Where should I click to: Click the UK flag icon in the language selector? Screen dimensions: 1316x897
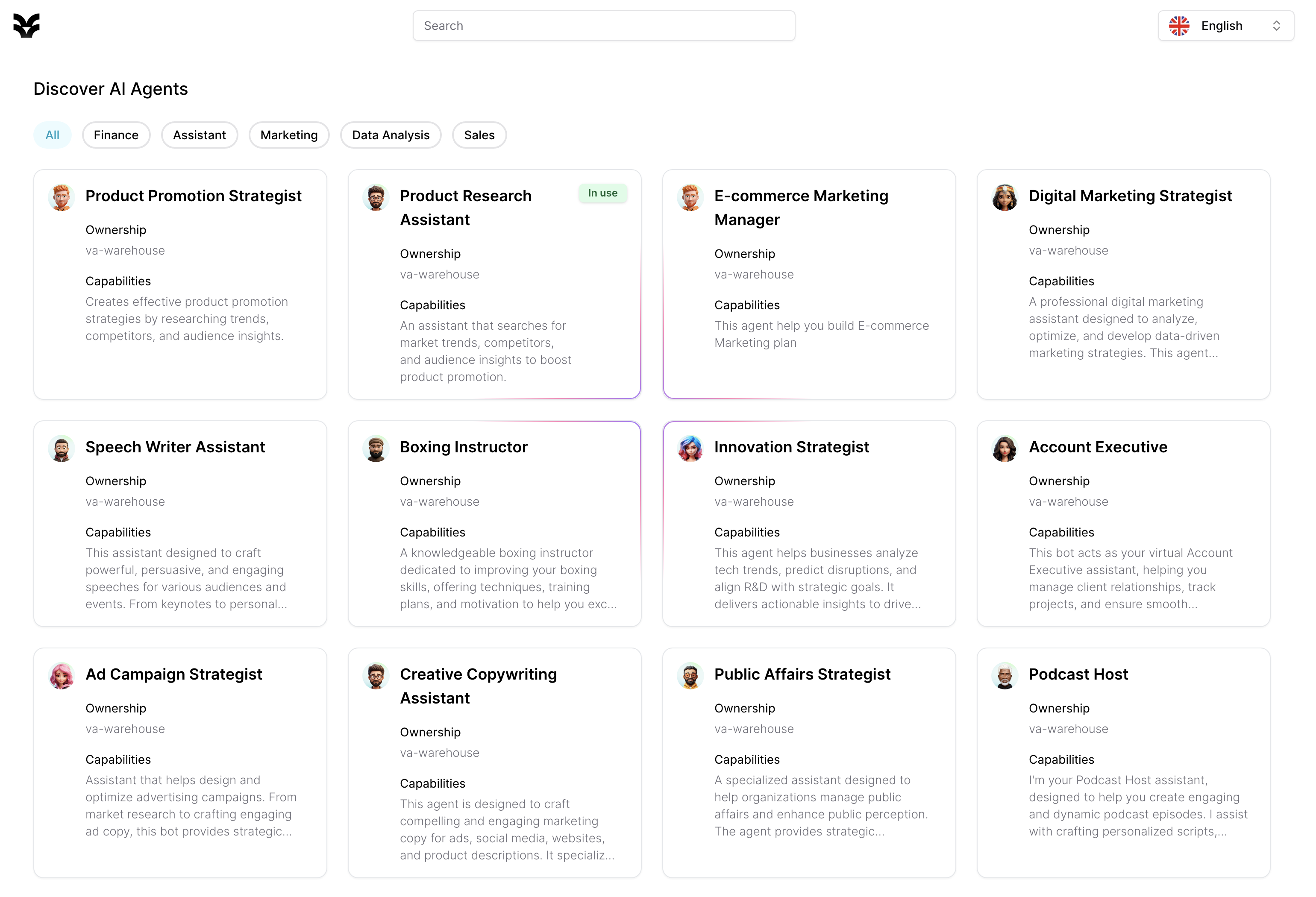[x=1179, y=26]
